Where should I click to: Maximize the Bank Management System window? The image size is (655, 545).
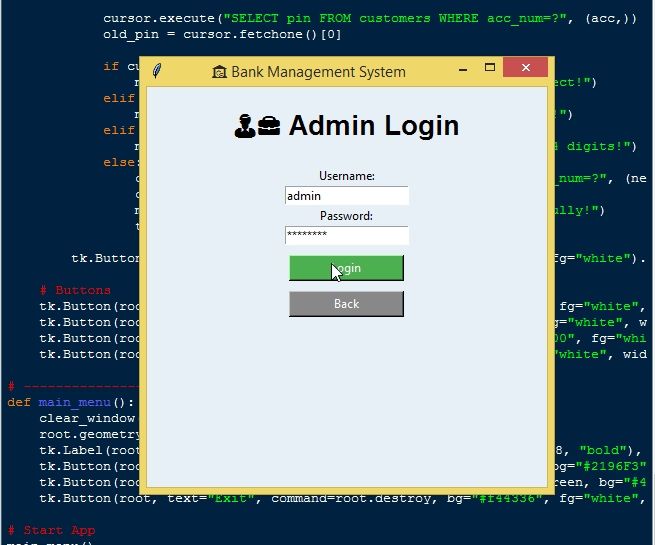point(490,71)
